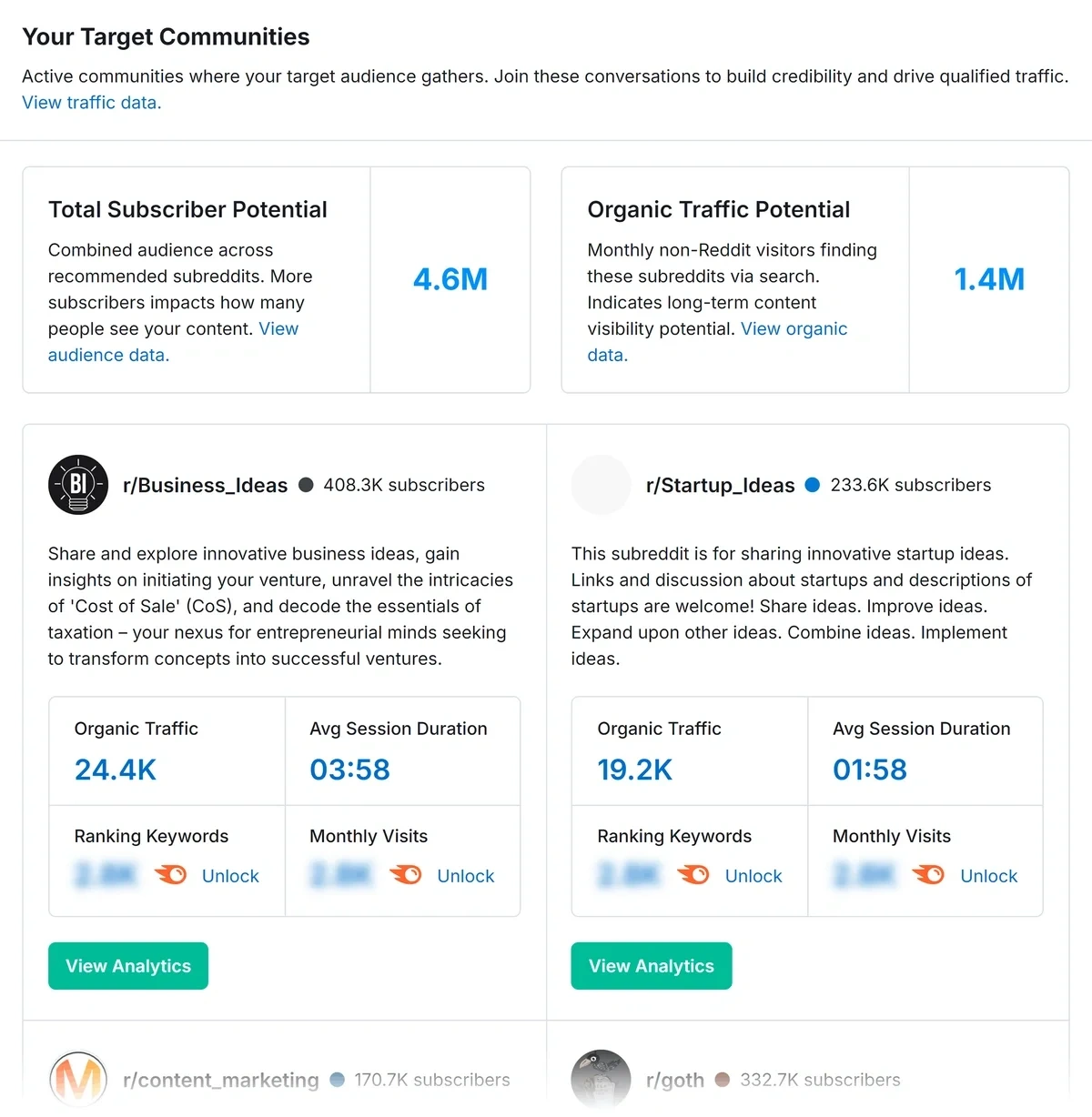Click View Analytics for r/Startup_Ideas
Viewport: 1092px width, 1117px height.
click(x=651, y=966)
